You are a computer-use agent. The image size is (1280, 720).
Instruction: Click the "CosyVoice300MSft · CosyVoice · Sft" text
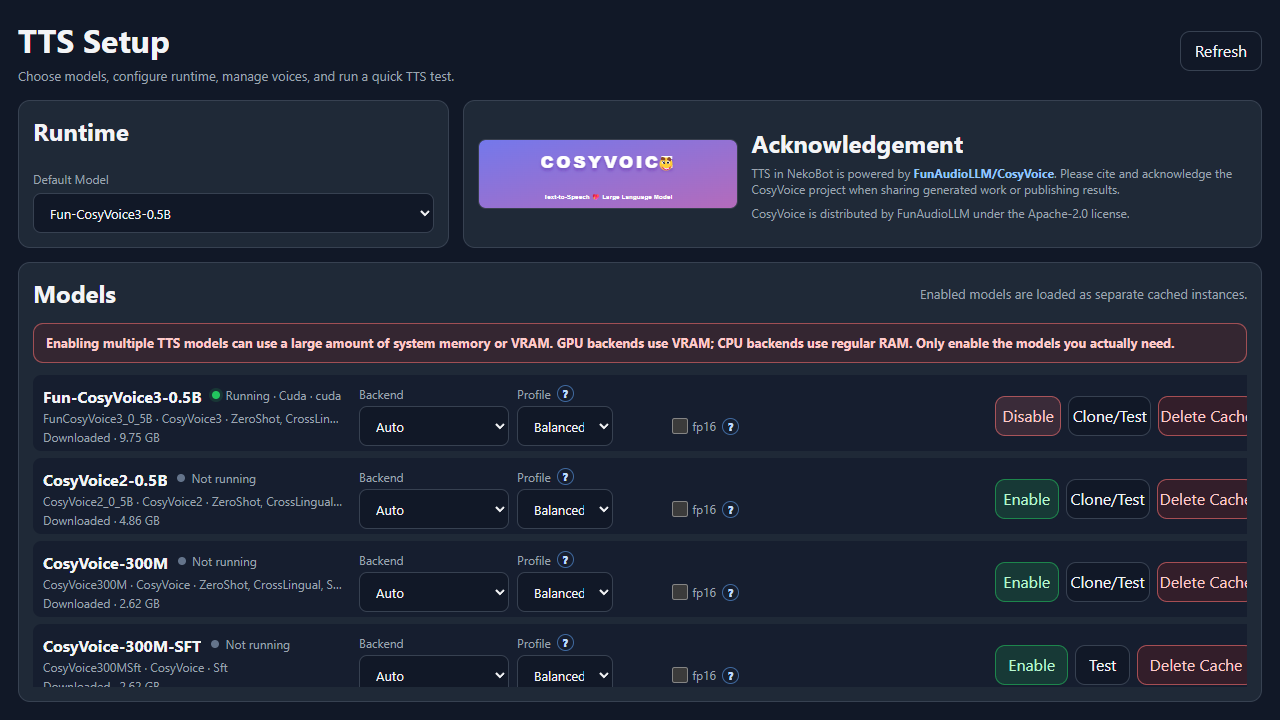pos(135,667)
